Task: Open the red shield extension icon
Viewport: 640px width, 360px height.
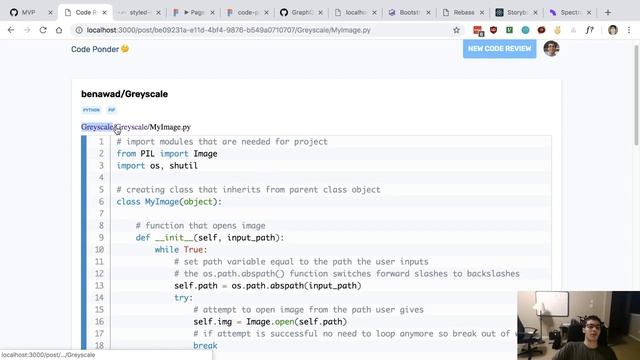Action: (493, 30)
